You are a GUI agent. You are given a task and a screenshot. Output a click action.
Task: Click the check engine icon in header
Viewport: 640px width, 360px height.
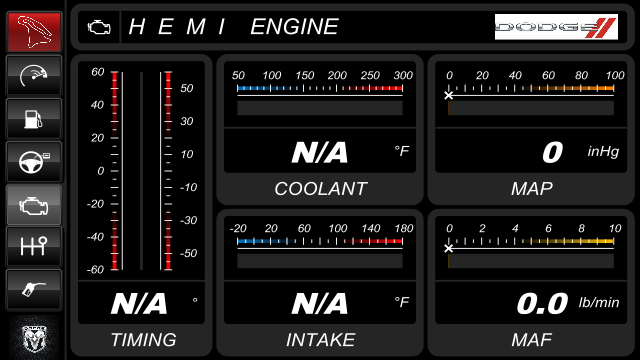pyautogui.click(x=99, y=27)
